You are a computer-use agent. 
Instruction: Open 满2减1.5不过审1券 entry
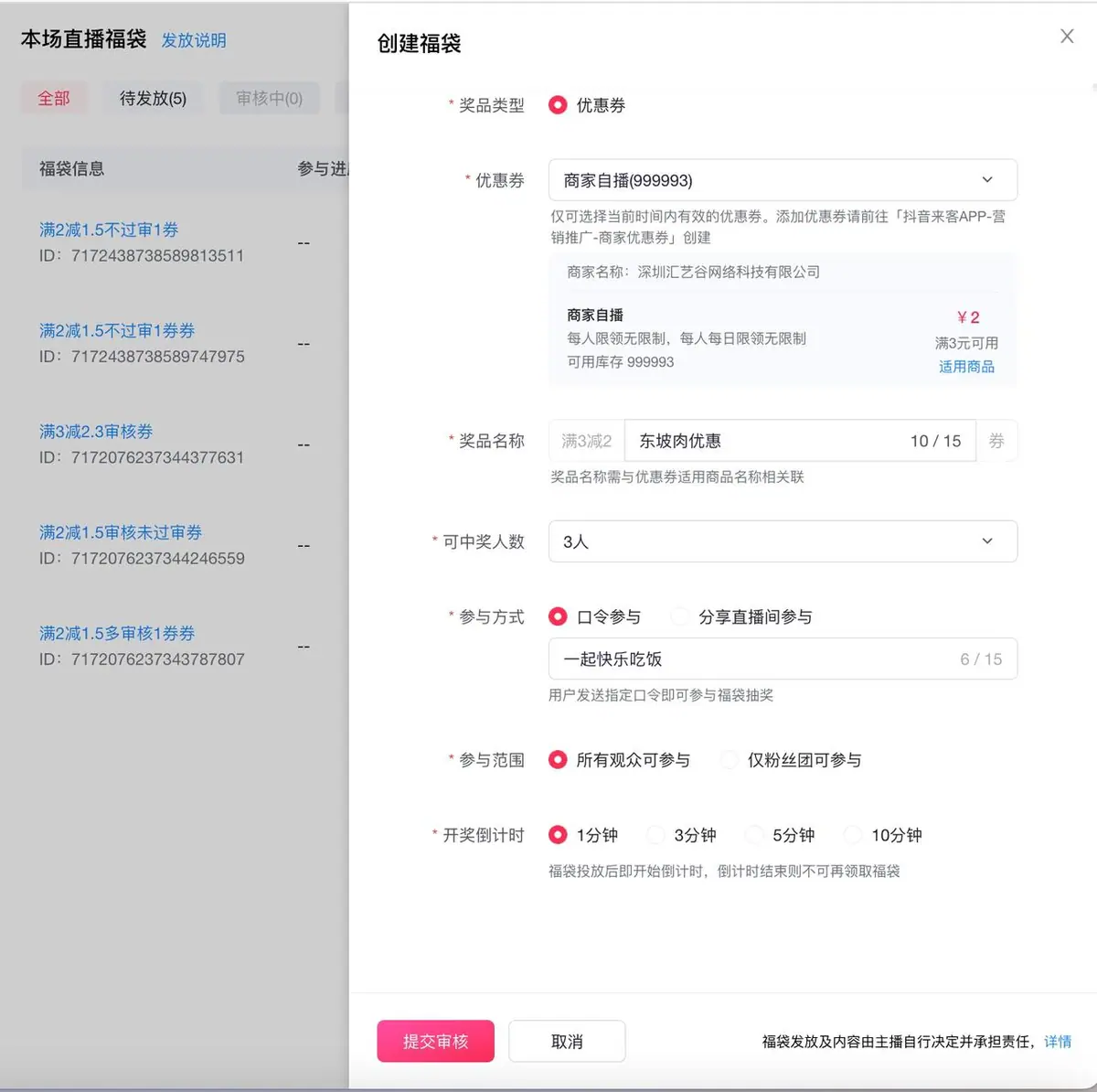[109, 230]
